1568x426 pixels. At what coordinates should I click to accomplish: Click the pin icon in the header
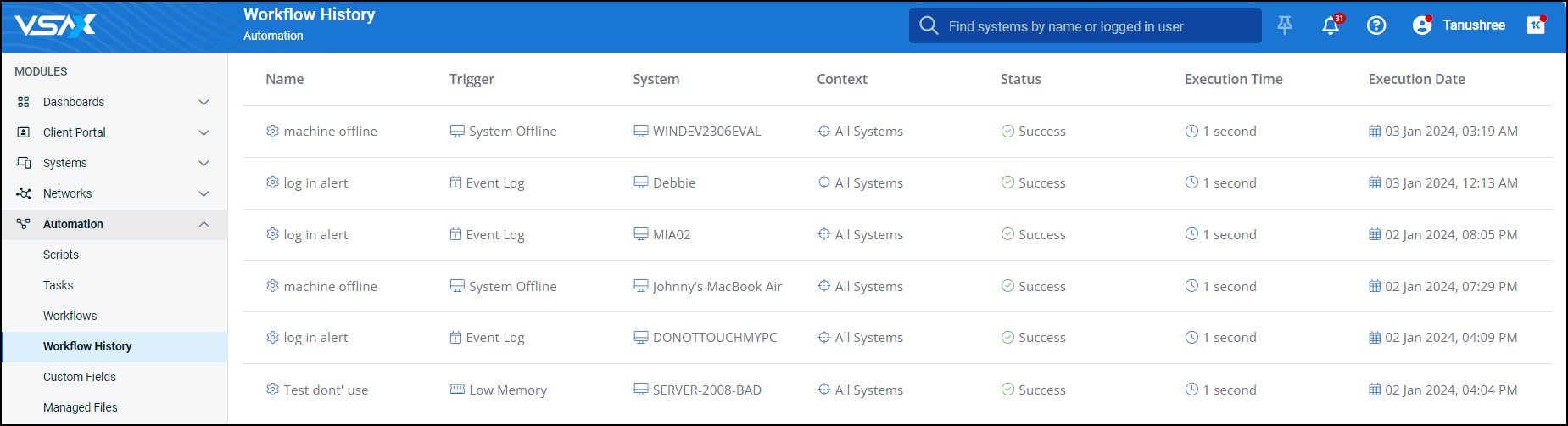click(x=1285, y=25)
